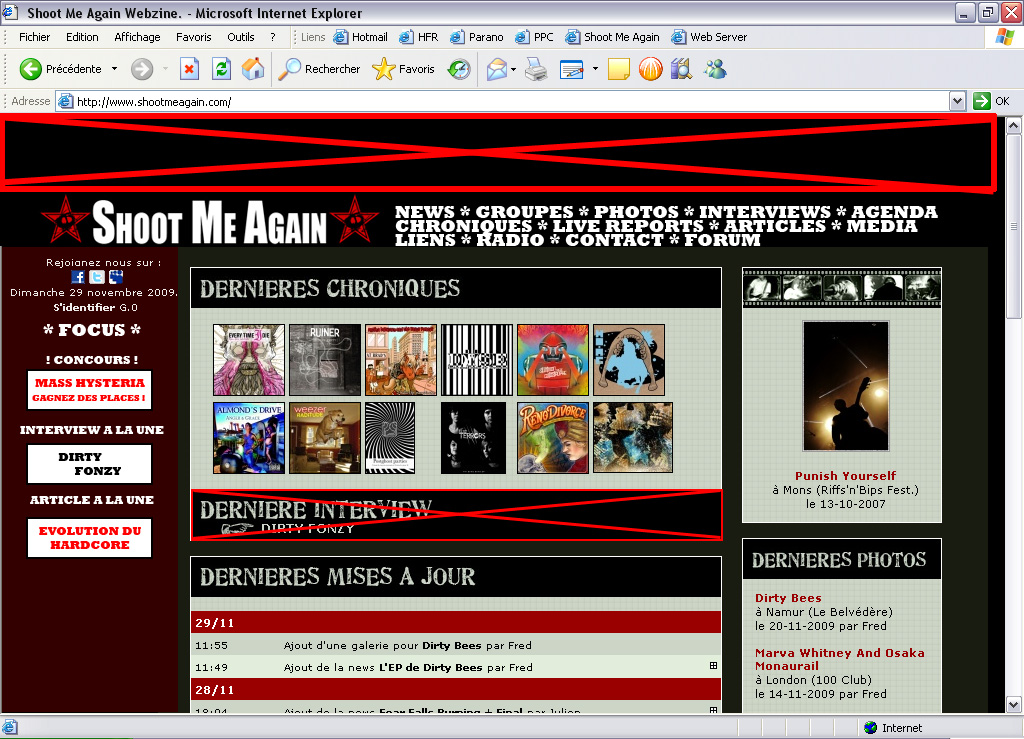Image resolution: width=1024 pixels, height=739 pixels.
Task: Open Parano link in Liens bar
Action: coord(477,37)
